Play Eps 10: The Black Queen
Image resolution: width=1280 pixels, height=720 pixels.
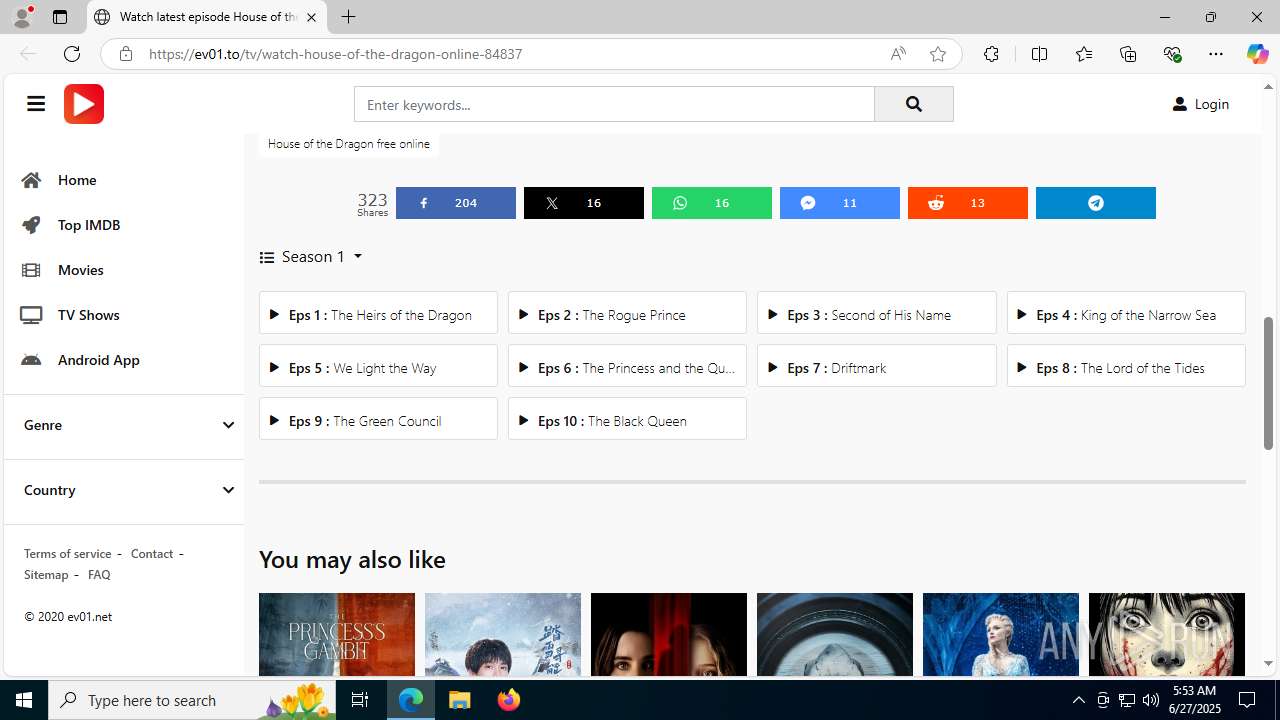pyautogui.click(x=627, y=419)
